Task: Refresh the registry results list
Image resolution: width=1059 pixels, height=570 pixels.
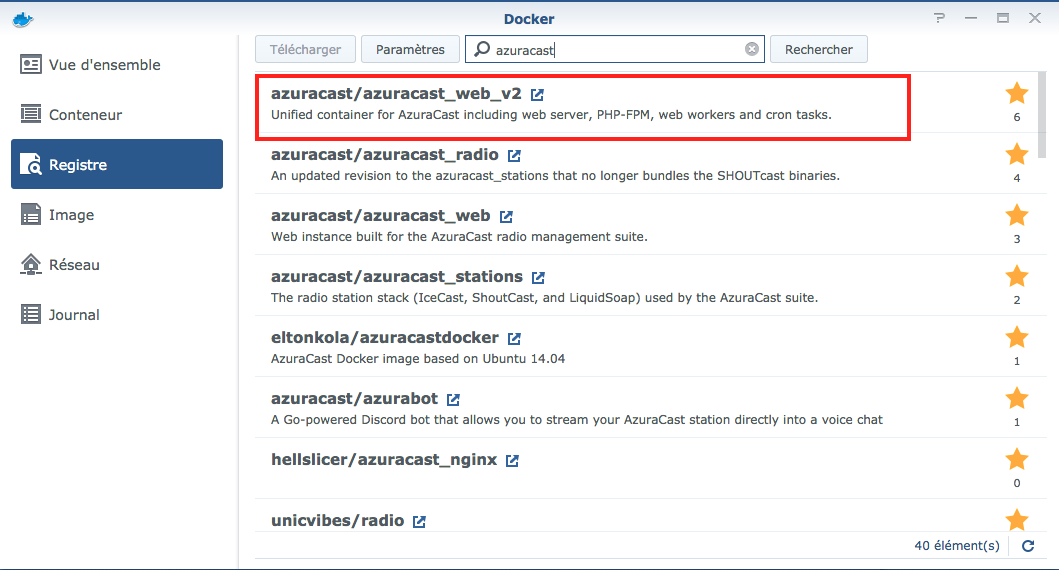Action: coord(1028,546)
